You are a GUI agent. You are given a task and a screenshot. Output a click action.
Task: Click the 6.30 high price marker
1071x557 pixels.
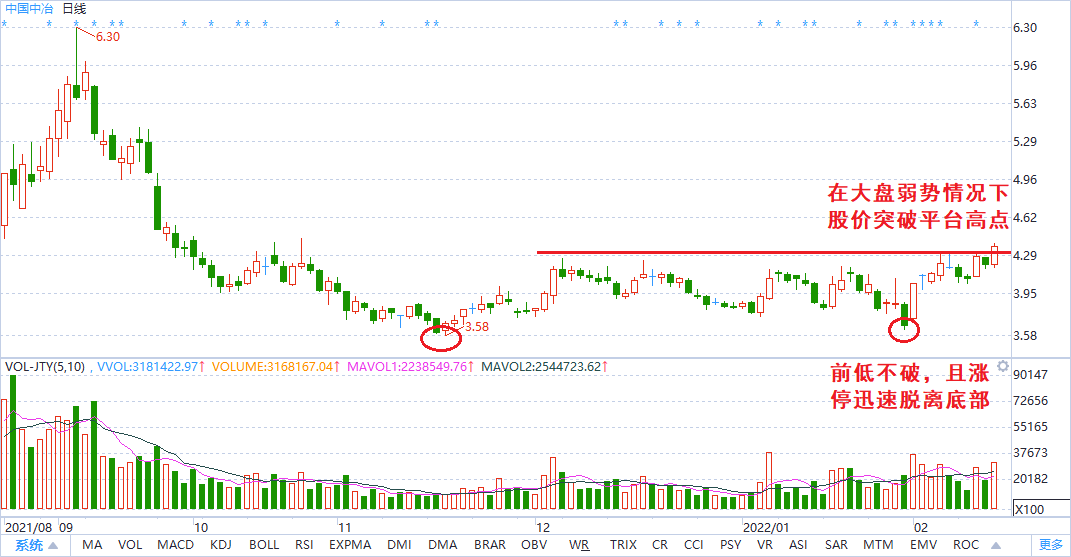(x=107, y=37)
